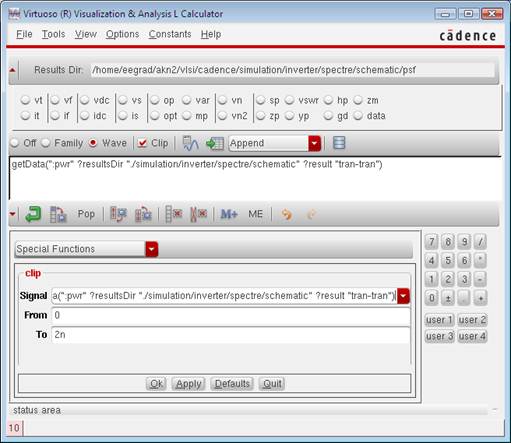Click the swap stack entries icon

(x=118, y=214)
